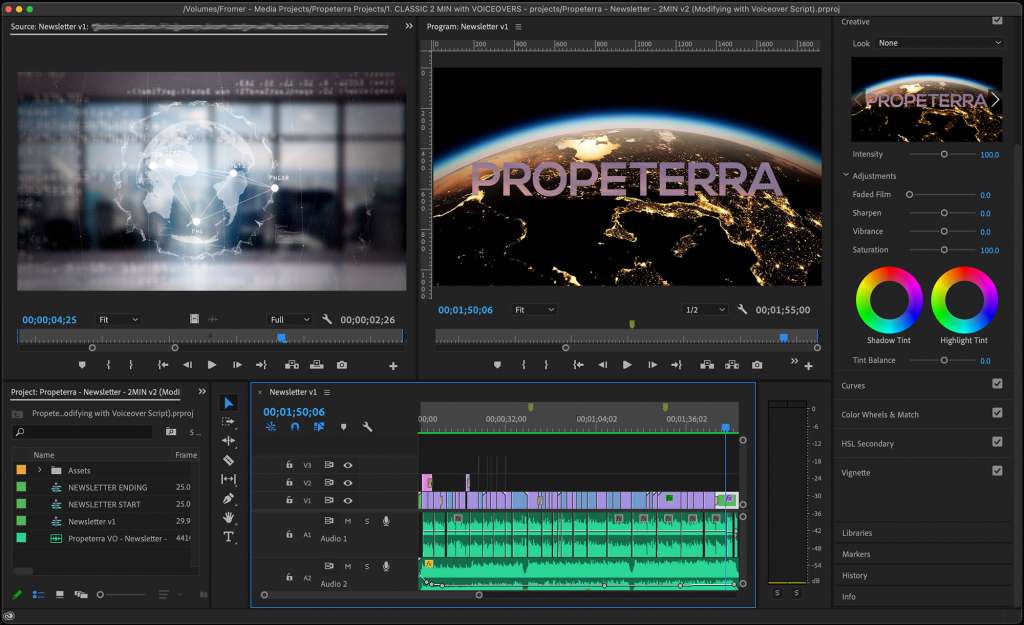Open Source monitor settings wrench
Screen dimensions: 1024x625
(327, 319)
